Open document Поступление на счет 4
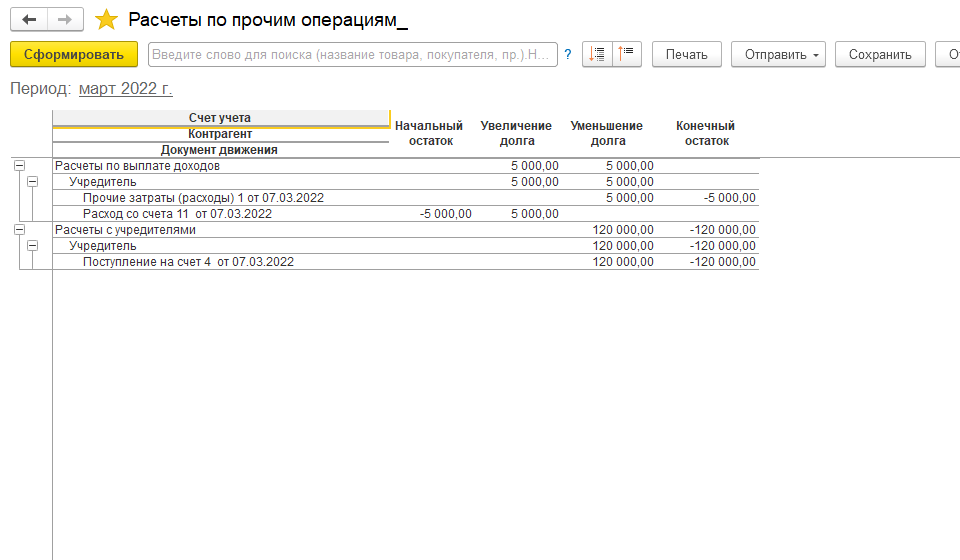960x560 pixels. pyautogui.click(x=188, y=262)
